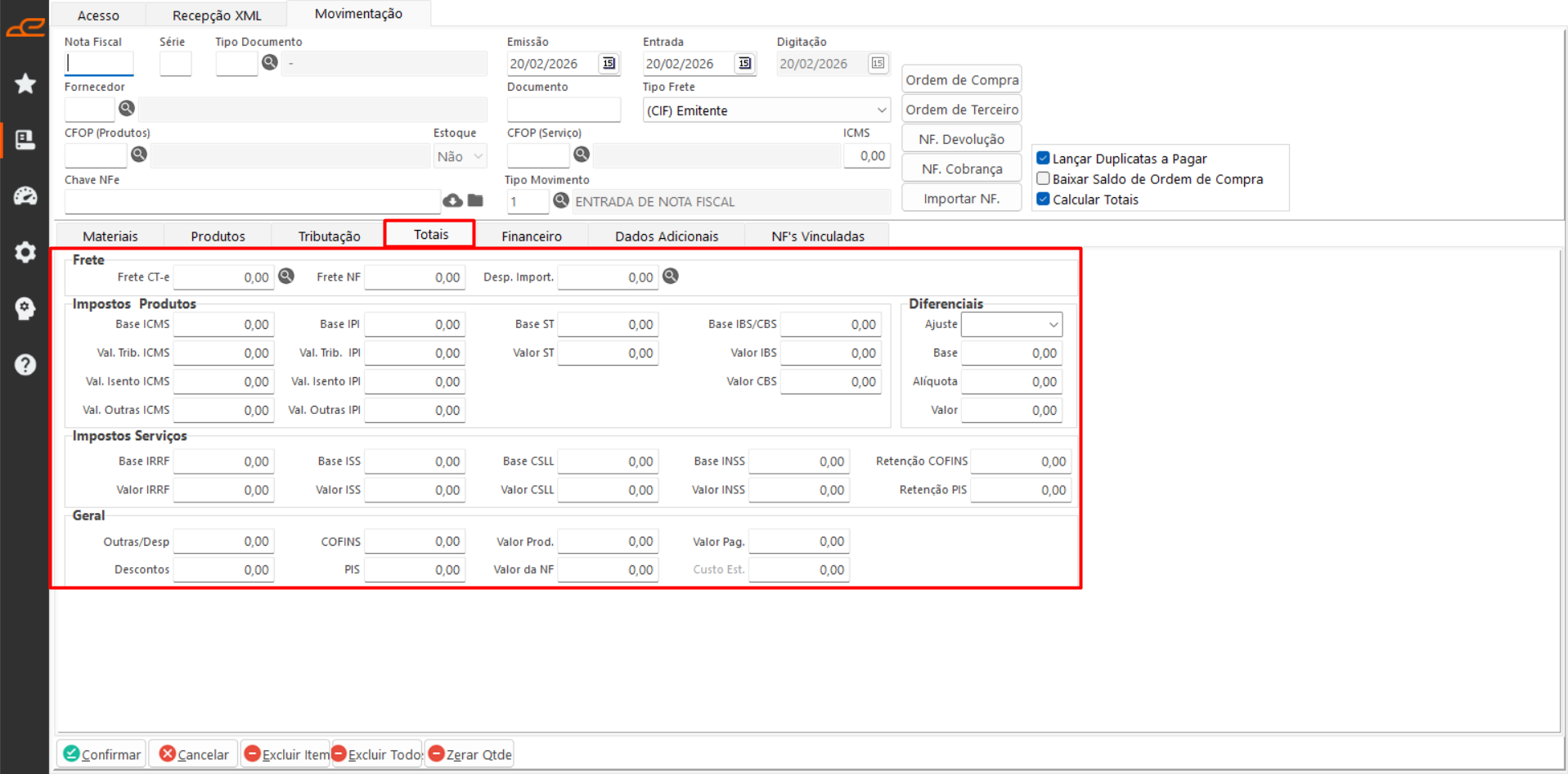Open the Ajuste dropdown in Diferenciais
Screen dimensions: 1568x774
[1053, 325]
